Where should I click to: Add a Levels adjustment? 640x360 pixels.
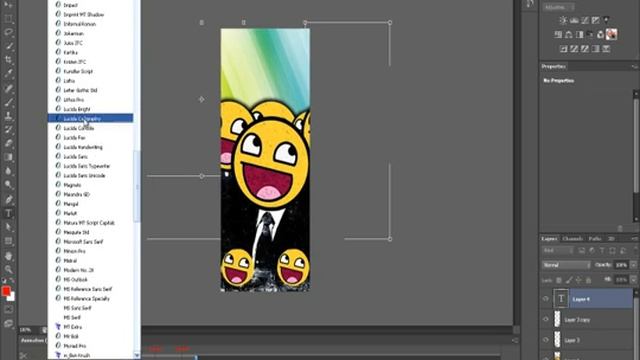pyautogui.click(x=574, y=20)
